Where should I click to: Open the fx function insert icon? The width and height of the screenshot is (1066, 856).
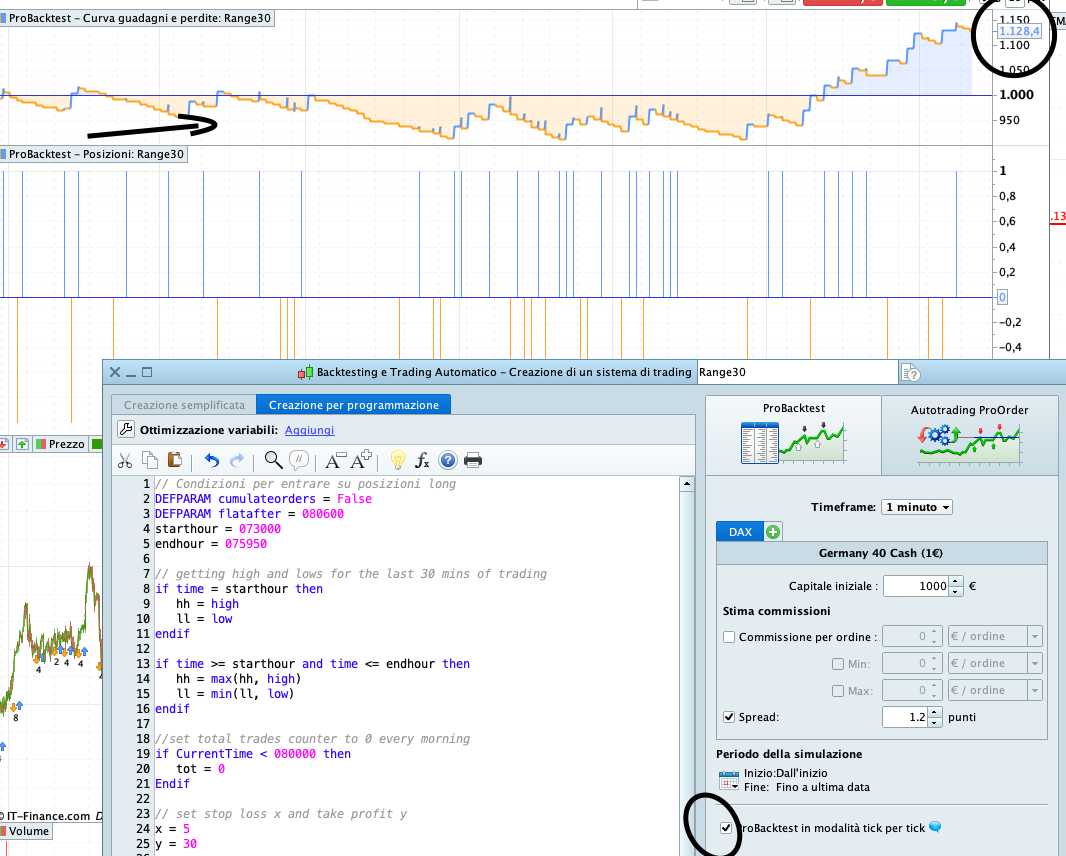pos(422,460)
